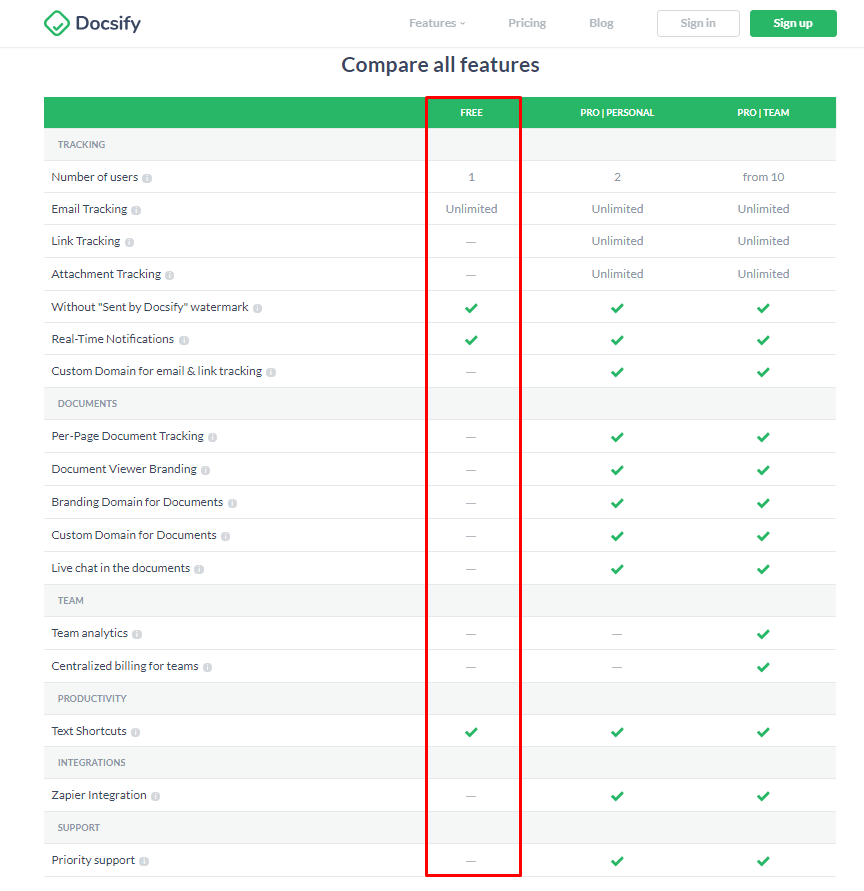Click the Docsify logo icon

[57, 23]
